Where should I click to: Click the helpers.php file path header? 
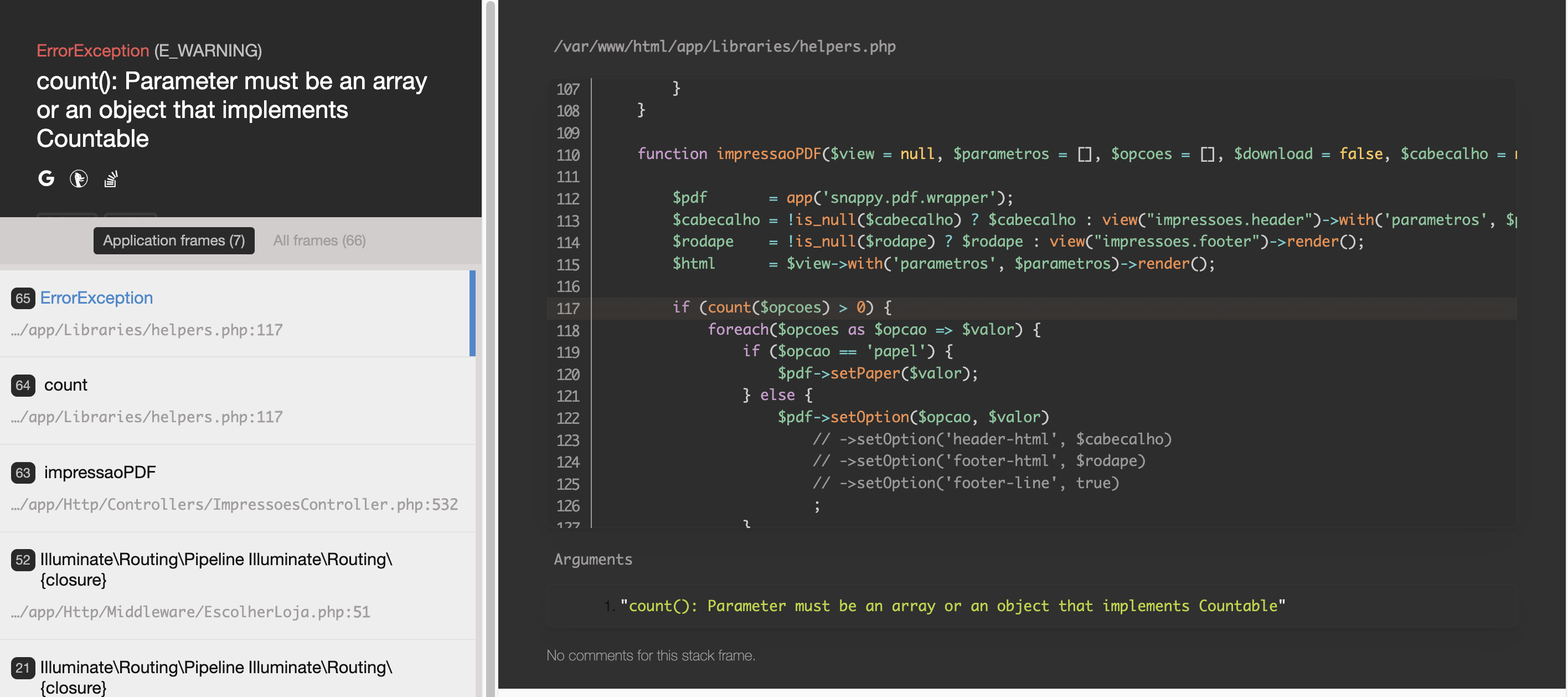pyautogui.click(x=724, y=47)
